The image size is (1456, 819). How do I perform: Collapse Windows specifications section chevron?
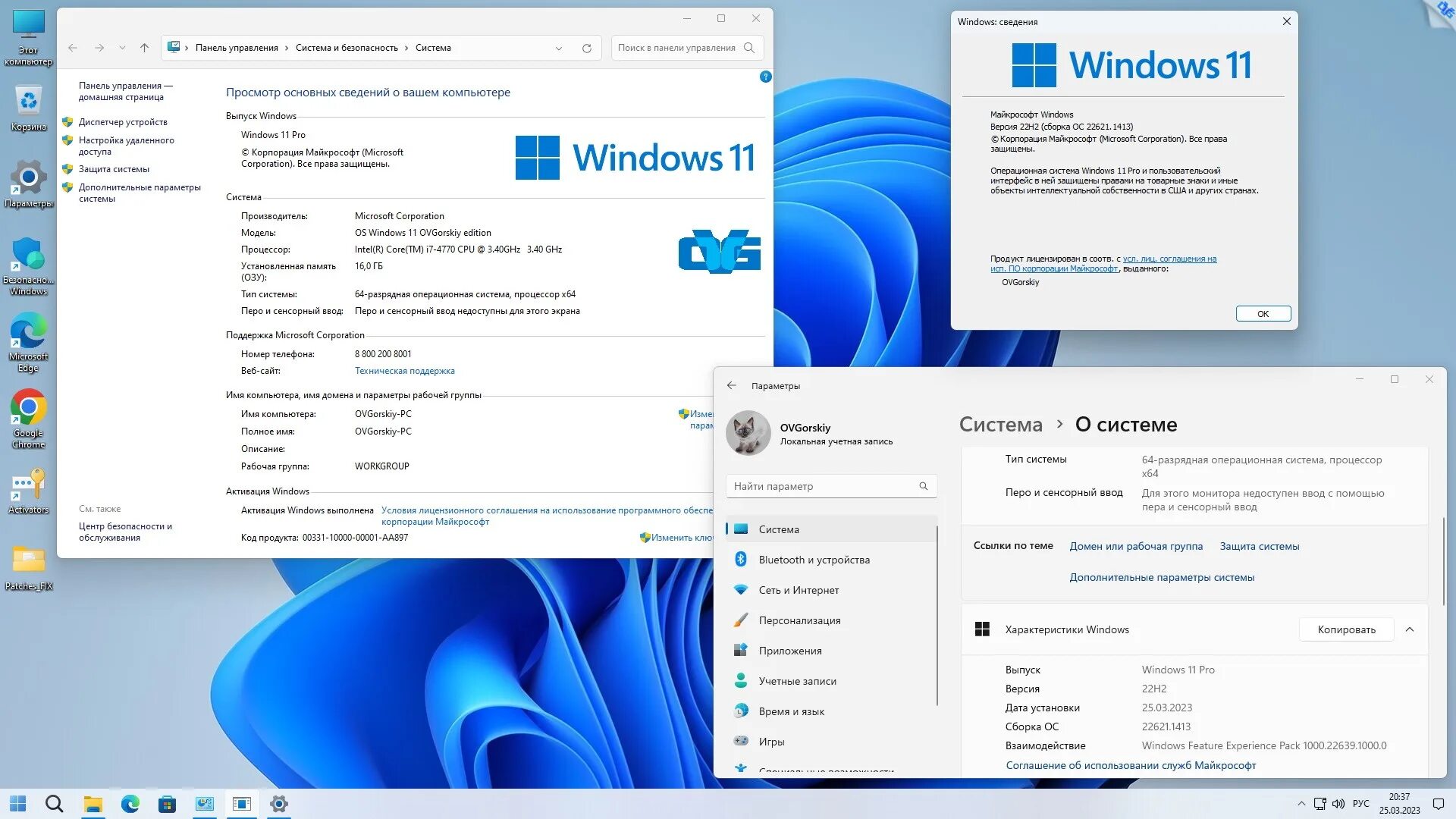pos(1409,629)
